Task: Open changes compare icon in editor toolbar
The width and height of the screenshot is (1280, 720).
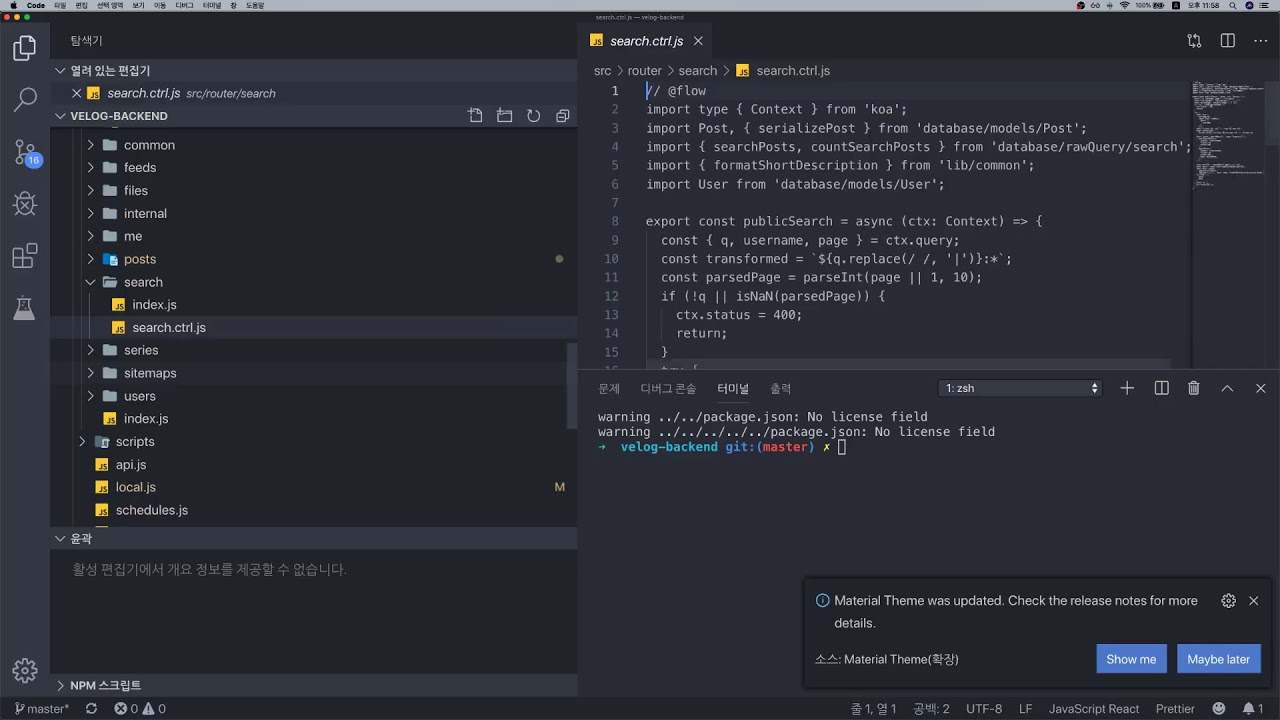Action: (x=1194, y=41)
